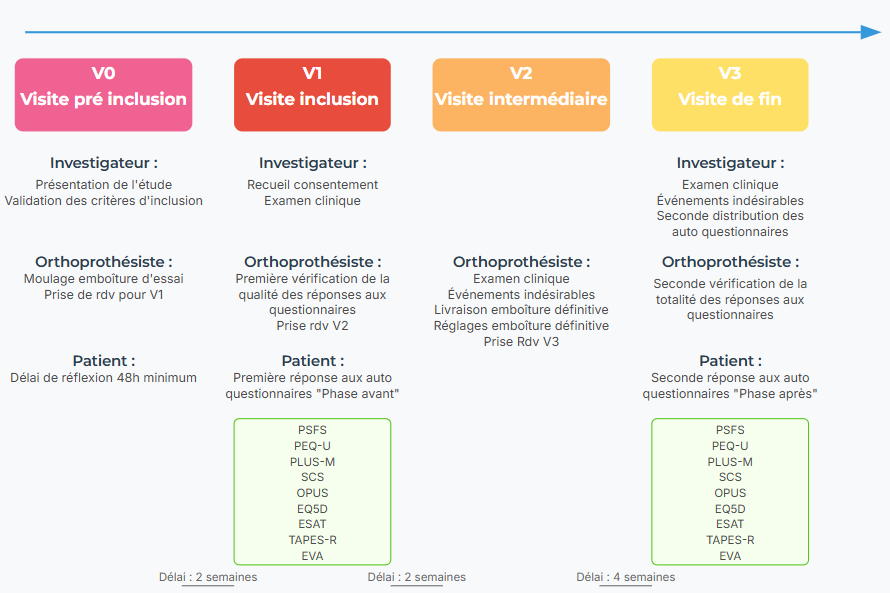Click the "Prise Rdv V3" text
The image size is (890, 593).
point(521,342)
